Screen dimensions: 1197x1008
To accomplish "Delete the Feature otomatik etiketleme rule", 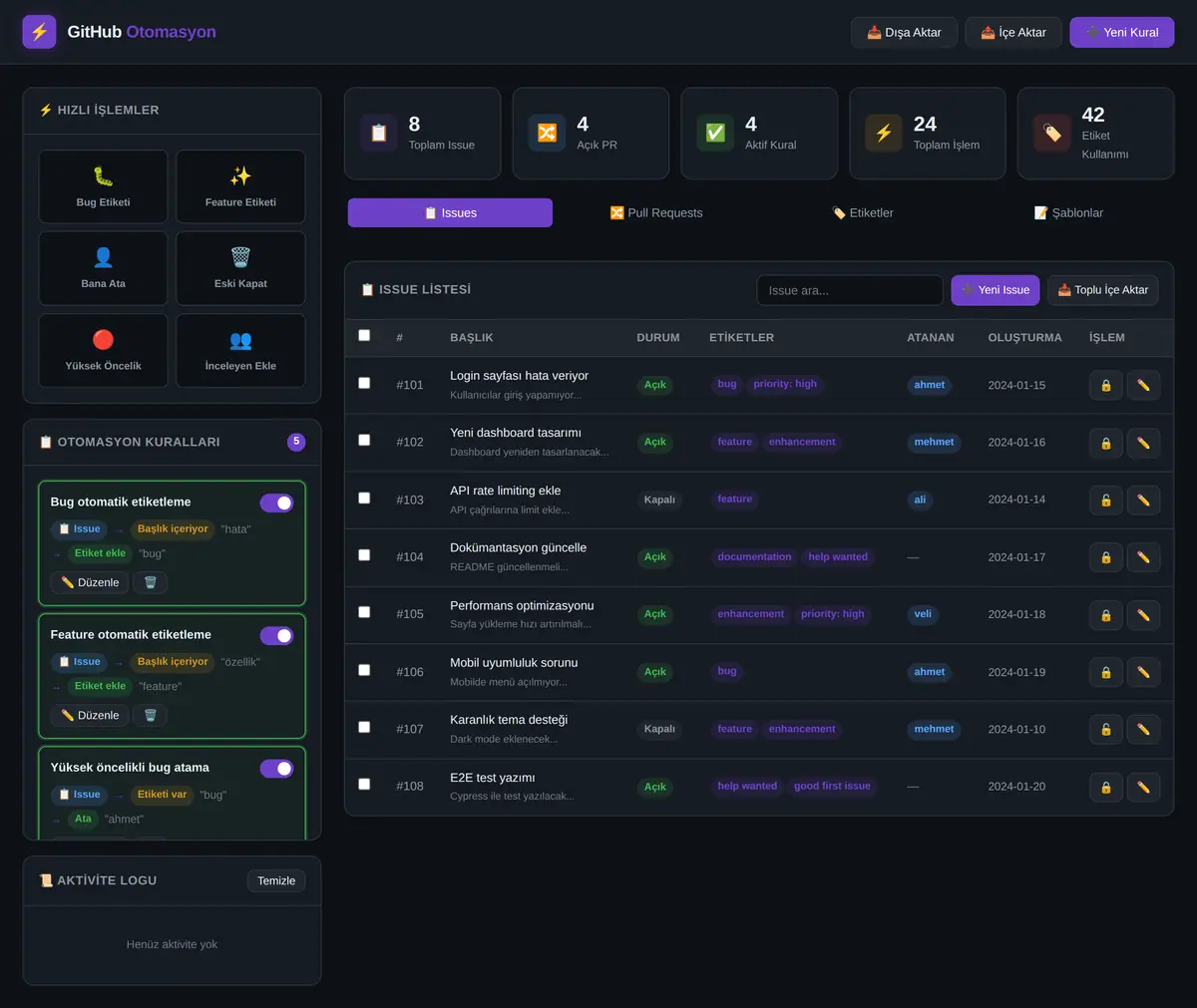I will pos(151,715).
